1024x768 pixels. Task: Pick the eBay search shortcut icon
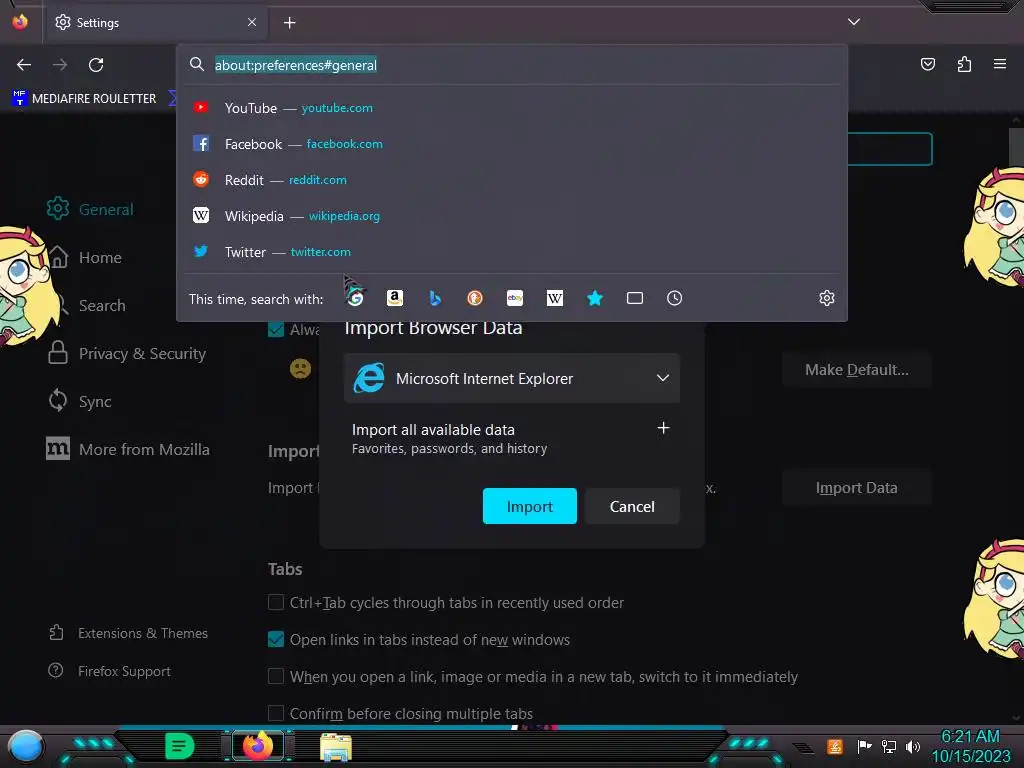[x=515, y=298]
